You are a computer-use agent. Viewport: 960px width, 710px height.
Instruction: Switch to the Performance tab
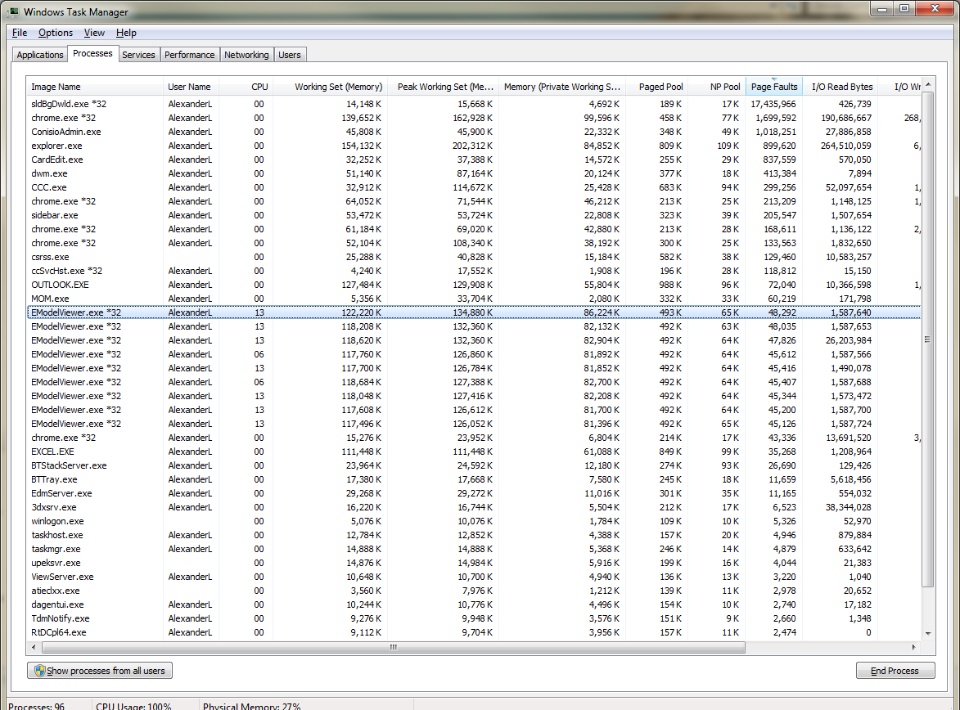coord(189,54)
